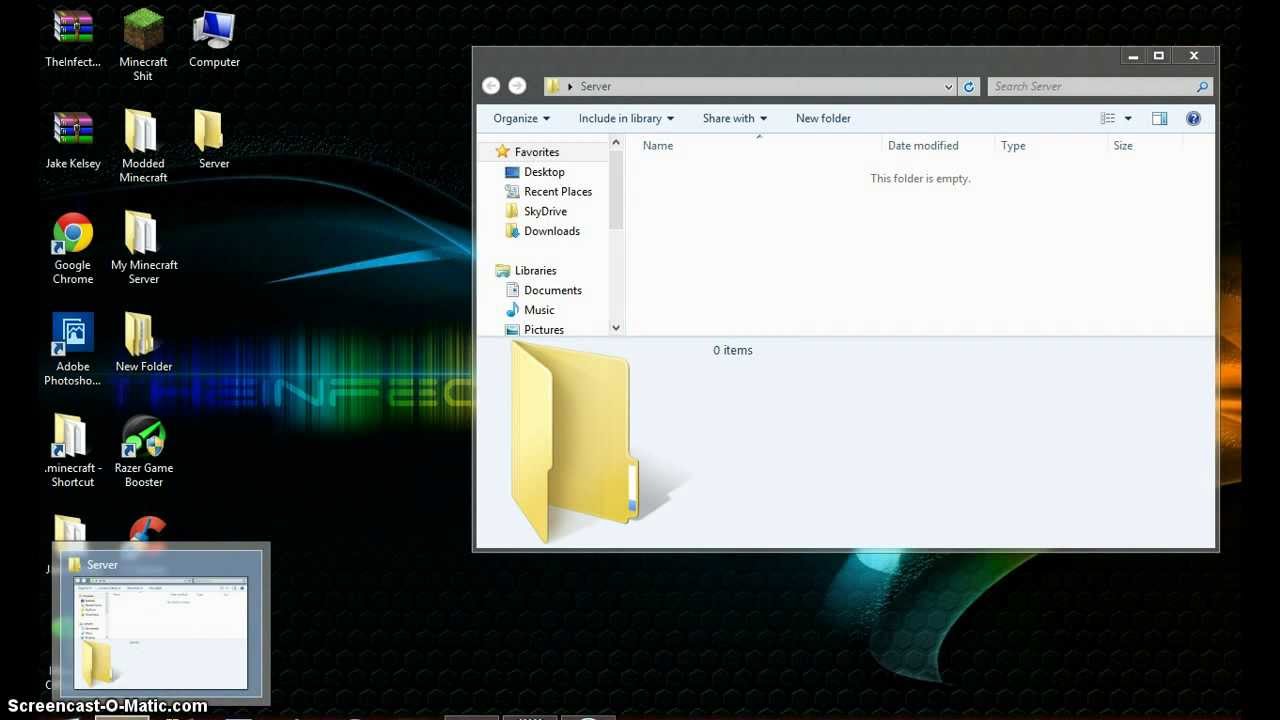Sort by Size column header

pyautogui.click(x=1123, y=146)
